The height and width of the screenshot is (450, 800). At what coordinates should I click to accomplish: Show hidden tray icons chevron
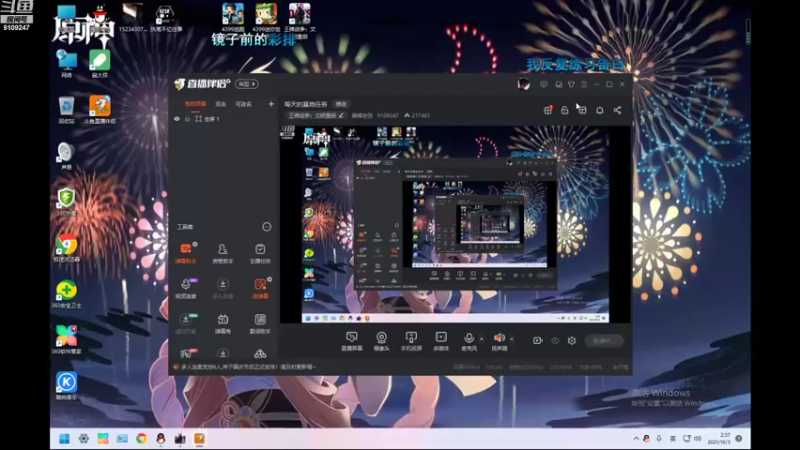coord(636,439)
